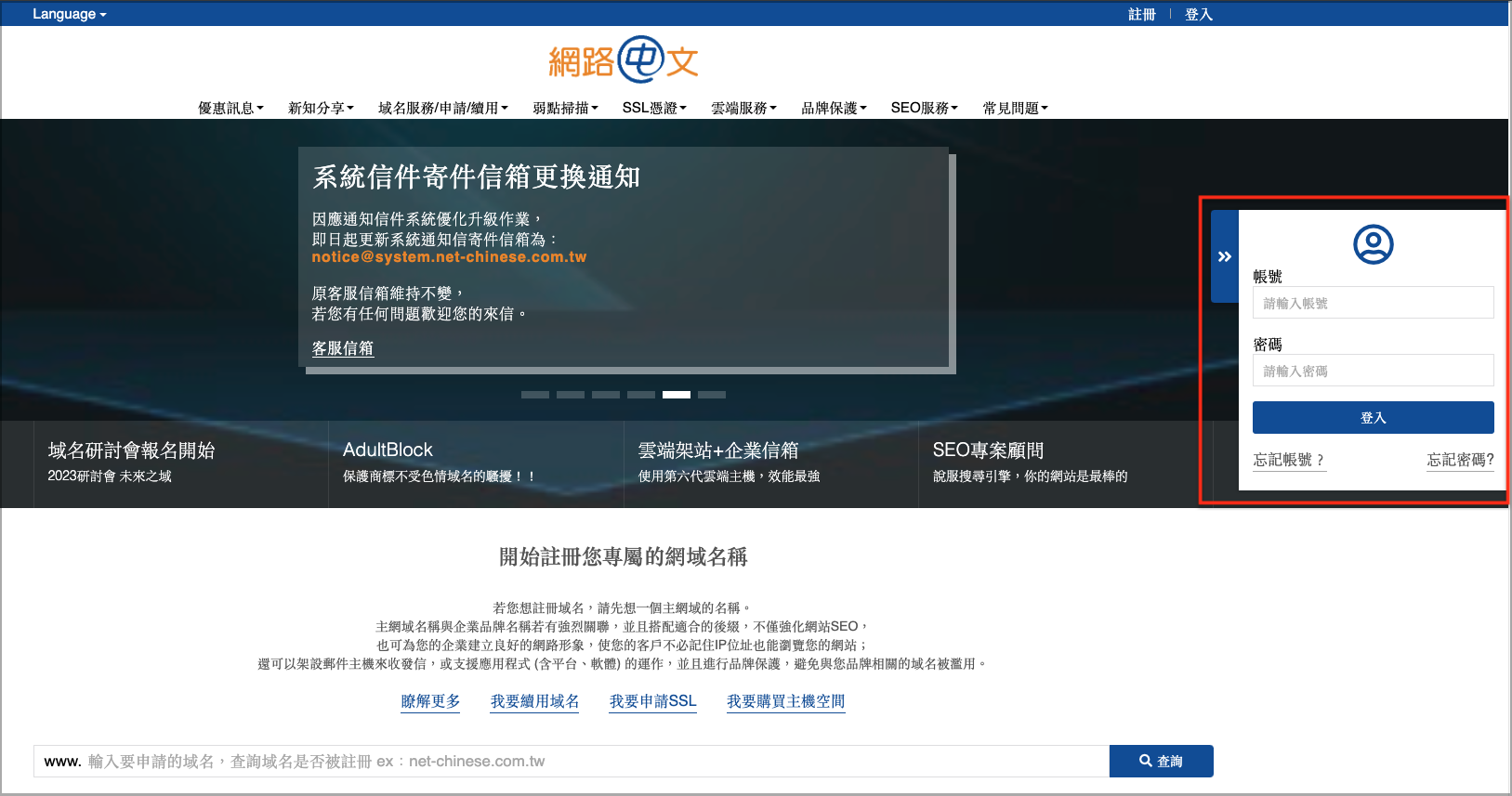Screen dimensions: 1512x796
Task: Go to the first carousel slide indicator
Action: (x=535, y=395)
